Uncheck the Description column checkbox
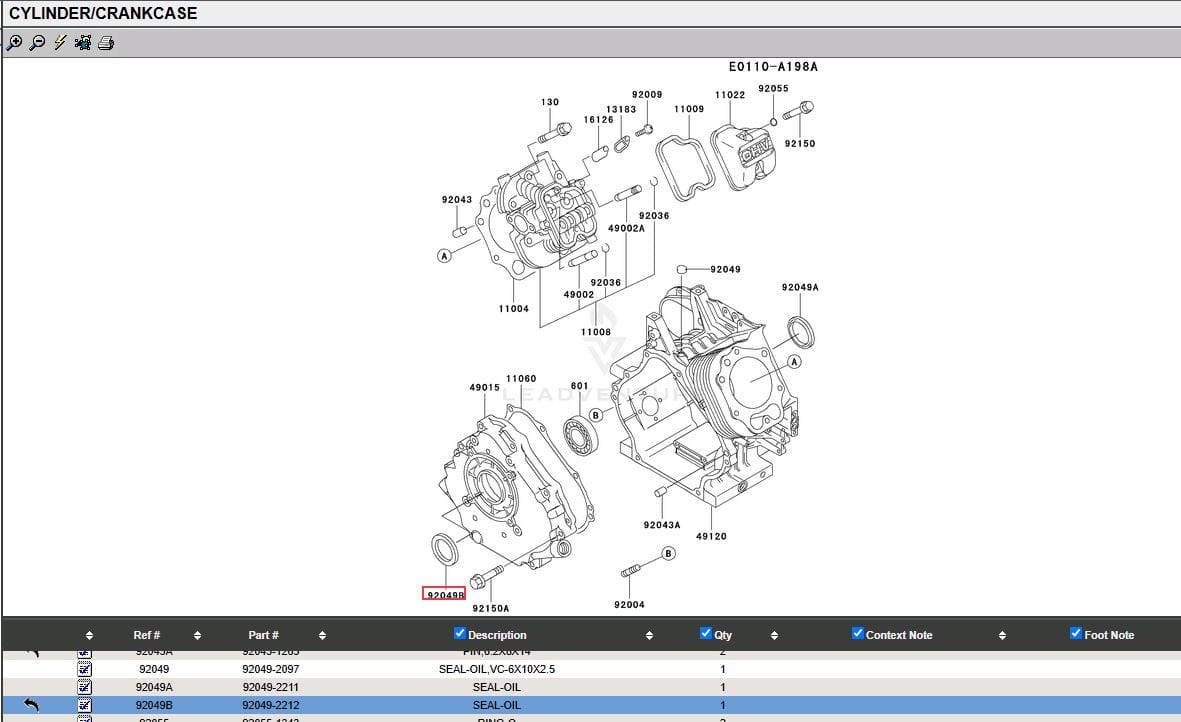 [460, 633]
